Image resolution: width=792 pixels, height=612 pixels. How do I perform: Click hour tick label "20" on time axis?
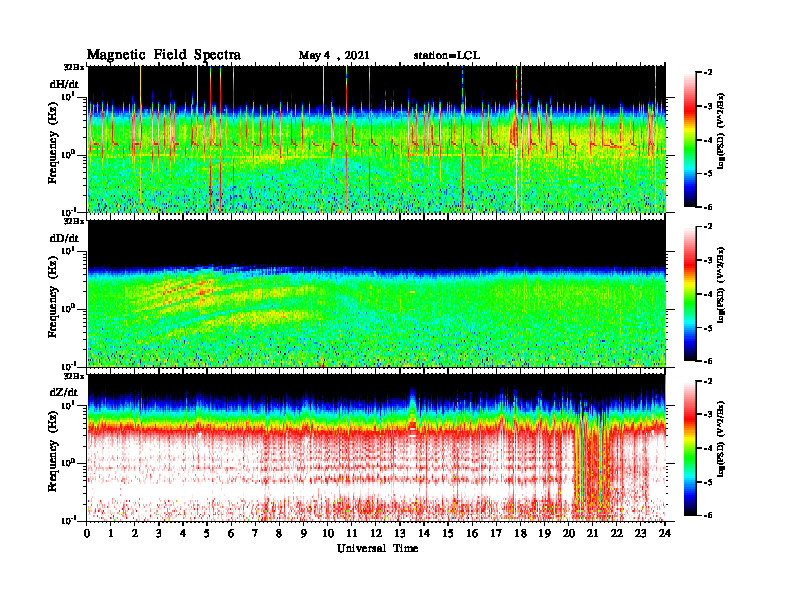(568, 534)
